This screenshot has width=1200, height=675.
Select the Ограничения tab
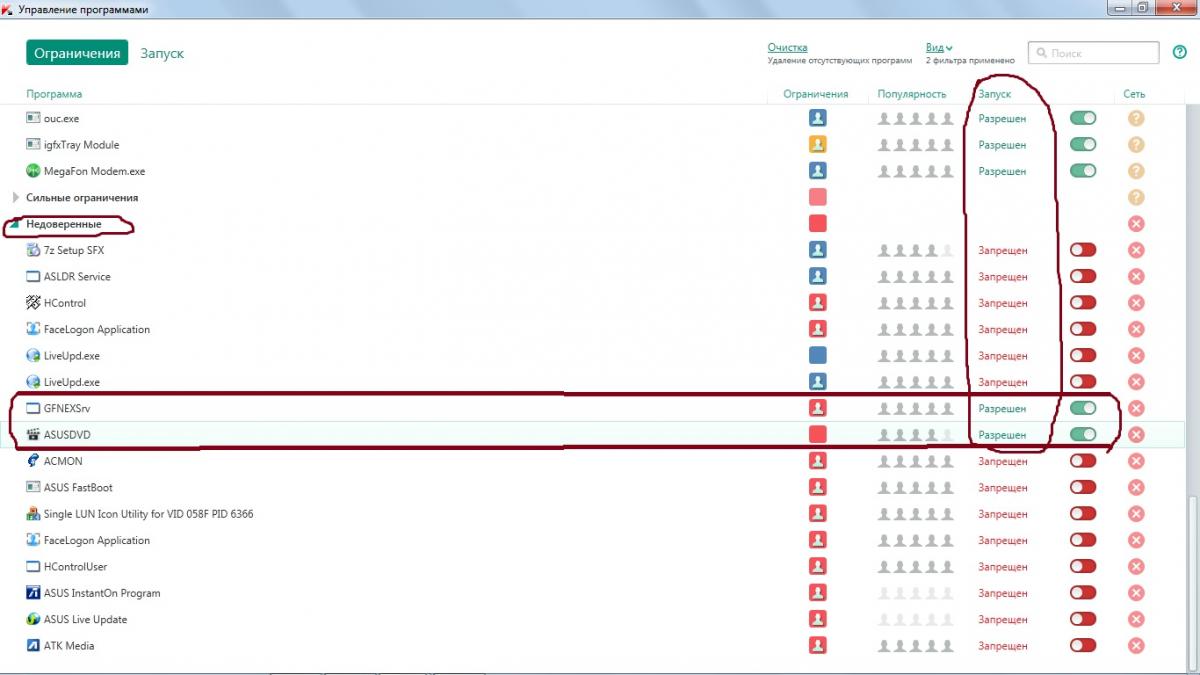tap(77, 53)
